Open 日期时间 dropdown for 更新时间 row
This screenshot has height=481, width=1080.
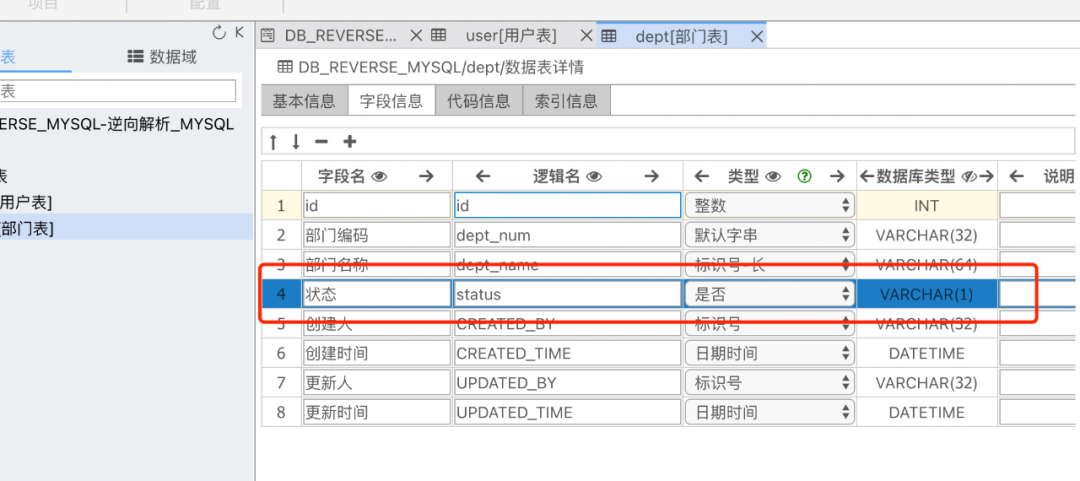[770, 413]
